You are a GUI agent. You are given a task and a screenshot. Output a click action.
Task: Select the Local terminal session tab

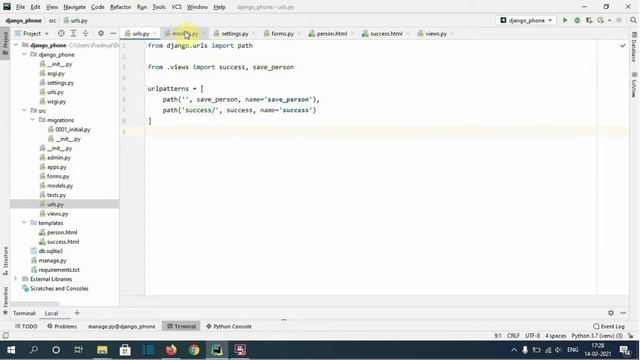tap(51, 313)
